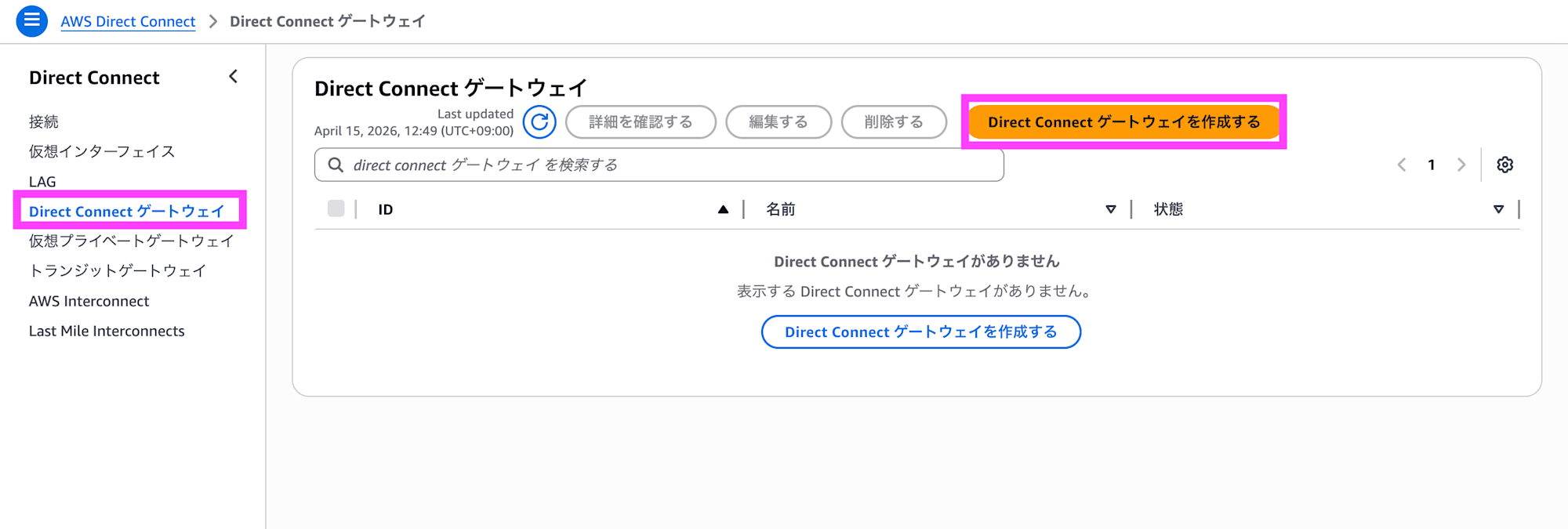Click the search magnifier icon
Image resolution: width=1568 pixels, height=529 pixels.
pyautogui.click(x=336, y=165)
